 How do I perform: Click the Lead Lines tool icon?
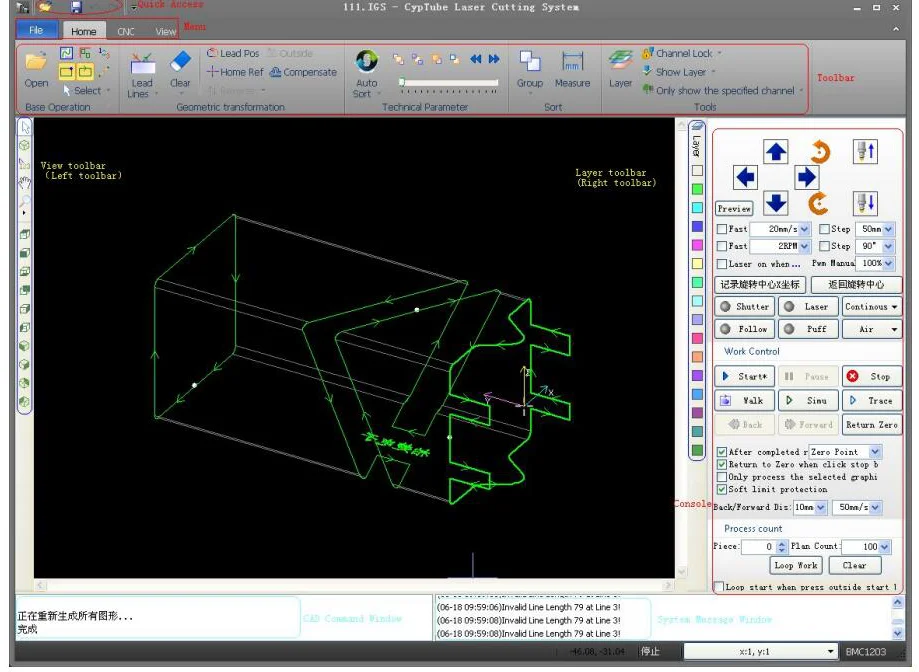point(142,65)
